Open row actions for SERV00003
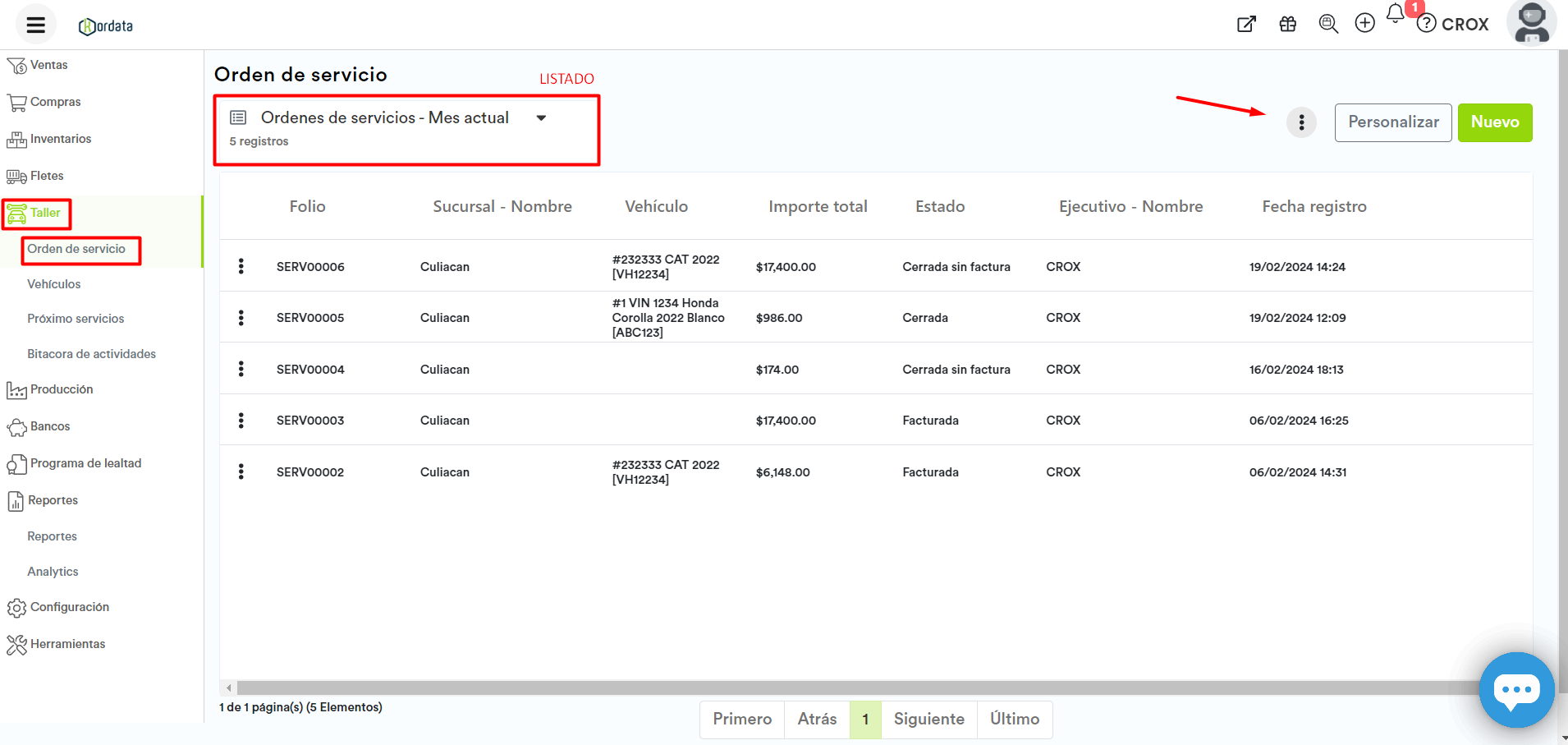 pos(241,421)
